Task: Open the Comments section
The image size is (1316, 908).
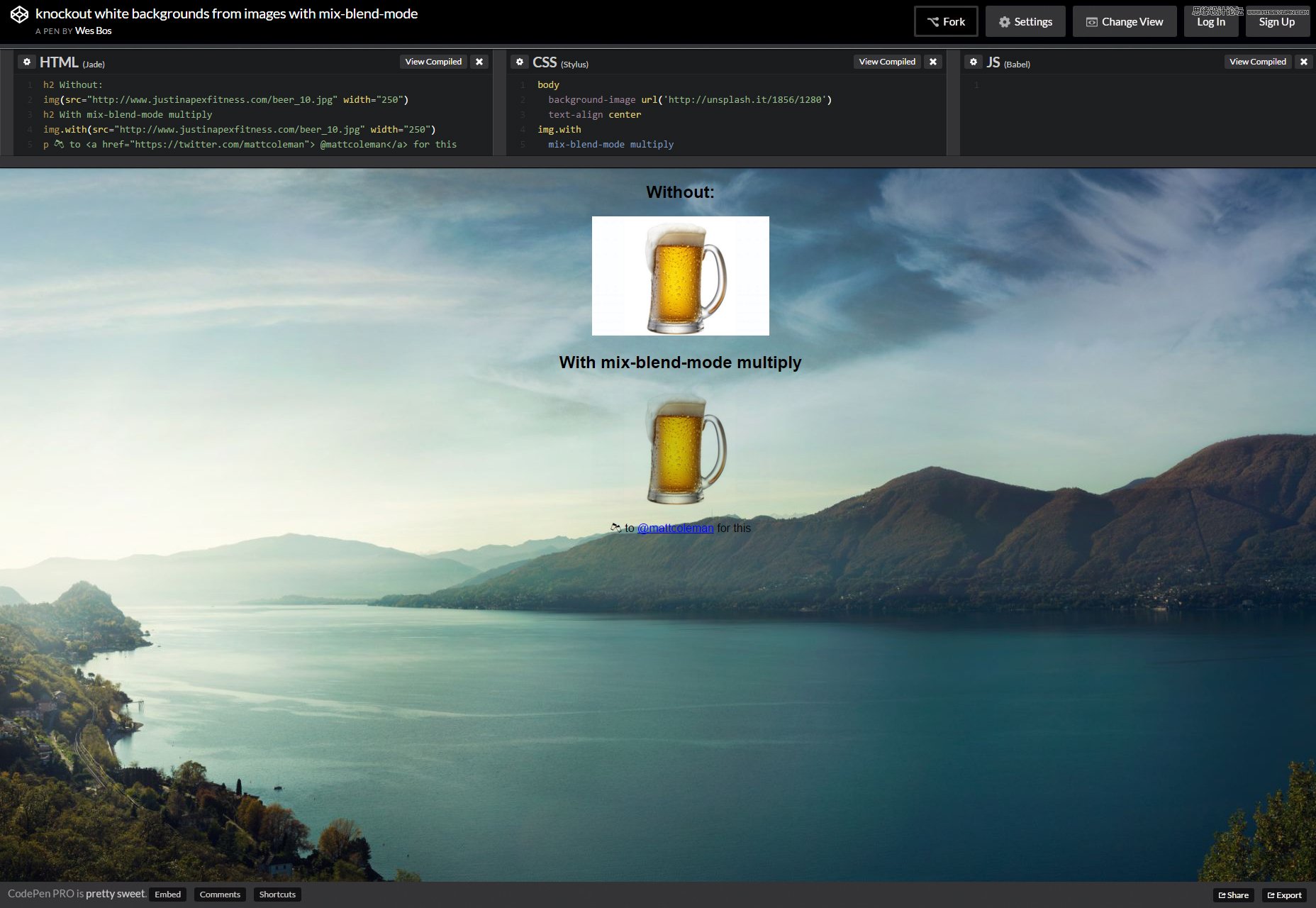Action: pyautogui.click(x=220, y=895)
